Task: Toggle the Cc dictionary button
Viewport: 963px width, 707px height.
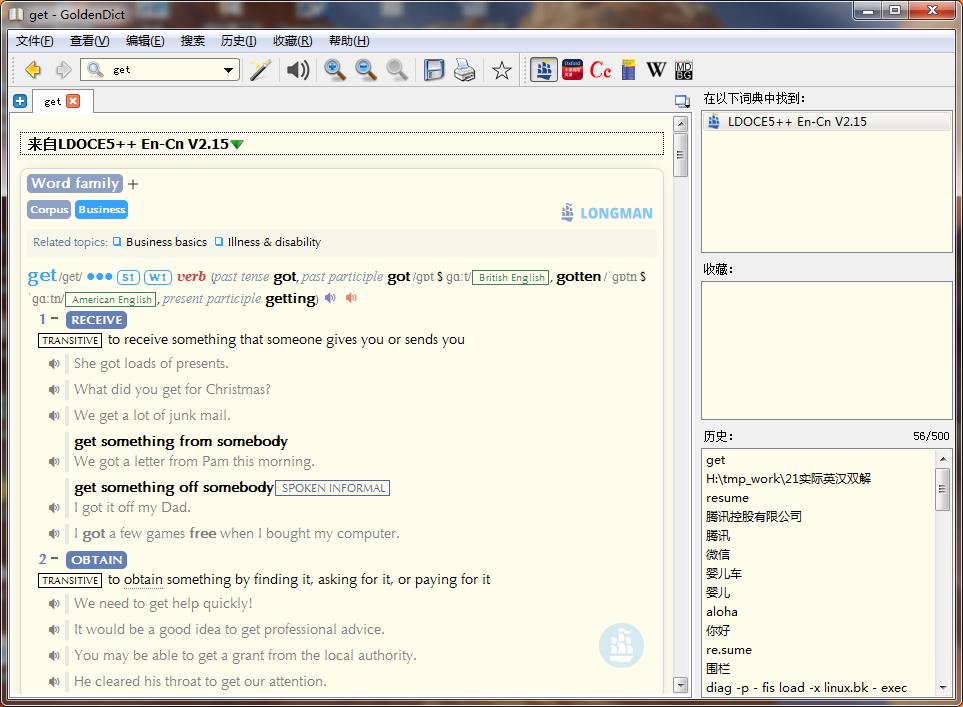Action: (600, 70)
